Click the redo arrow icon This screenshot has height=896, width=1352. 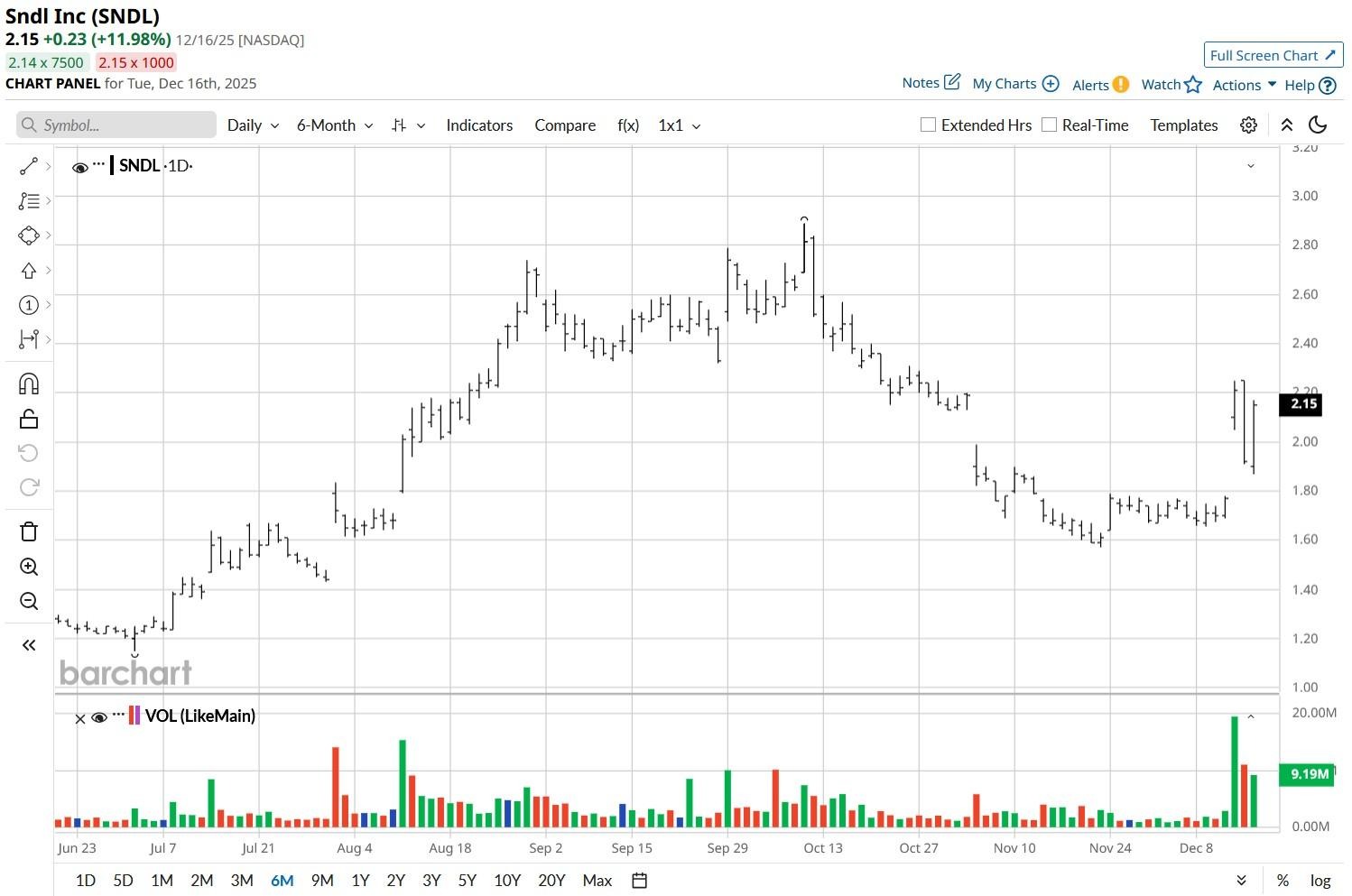point(29,487)
